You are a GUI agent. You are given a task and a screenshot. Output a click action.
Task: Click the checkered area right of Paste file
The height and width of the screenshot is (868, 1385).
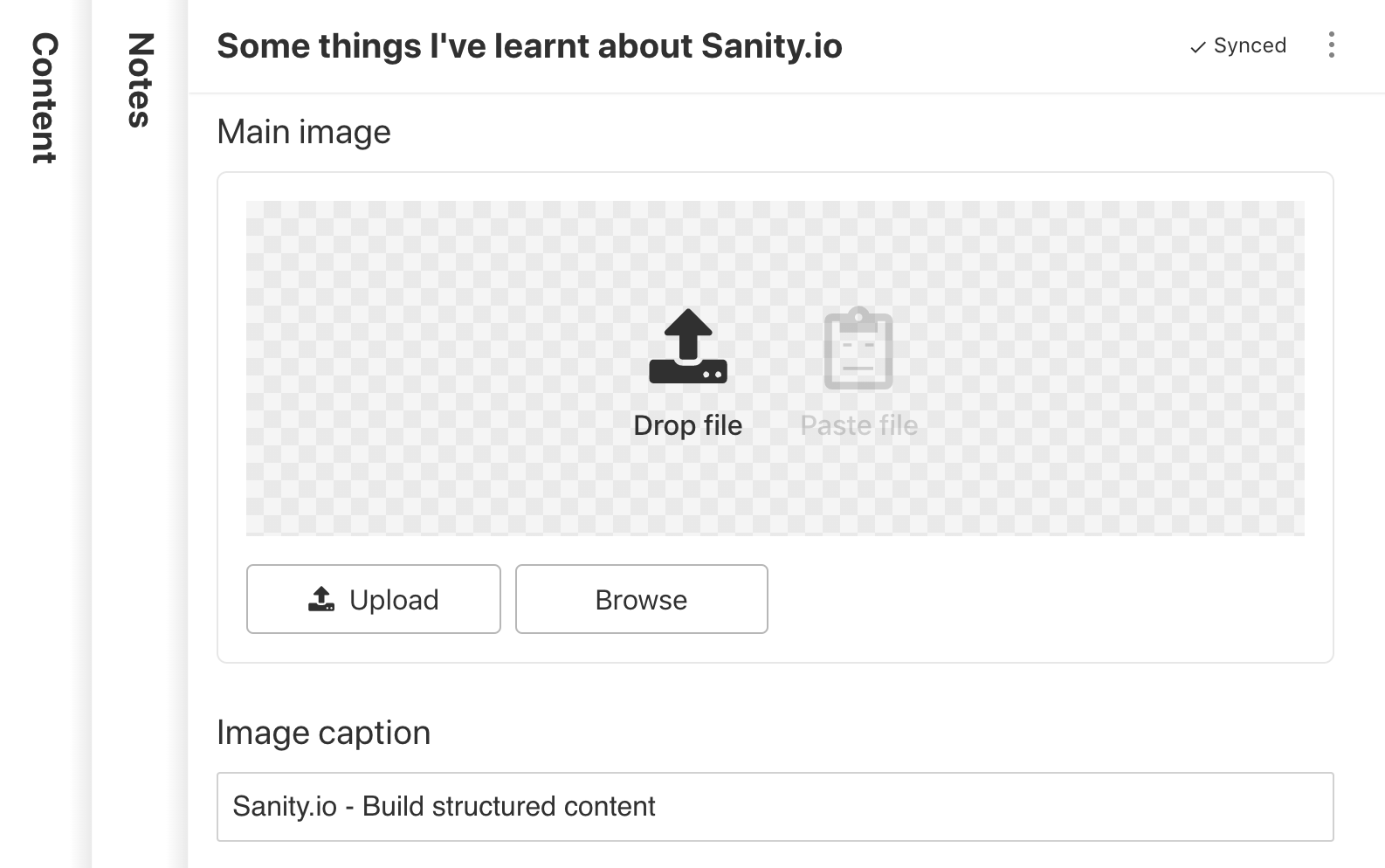point(1109,367)
